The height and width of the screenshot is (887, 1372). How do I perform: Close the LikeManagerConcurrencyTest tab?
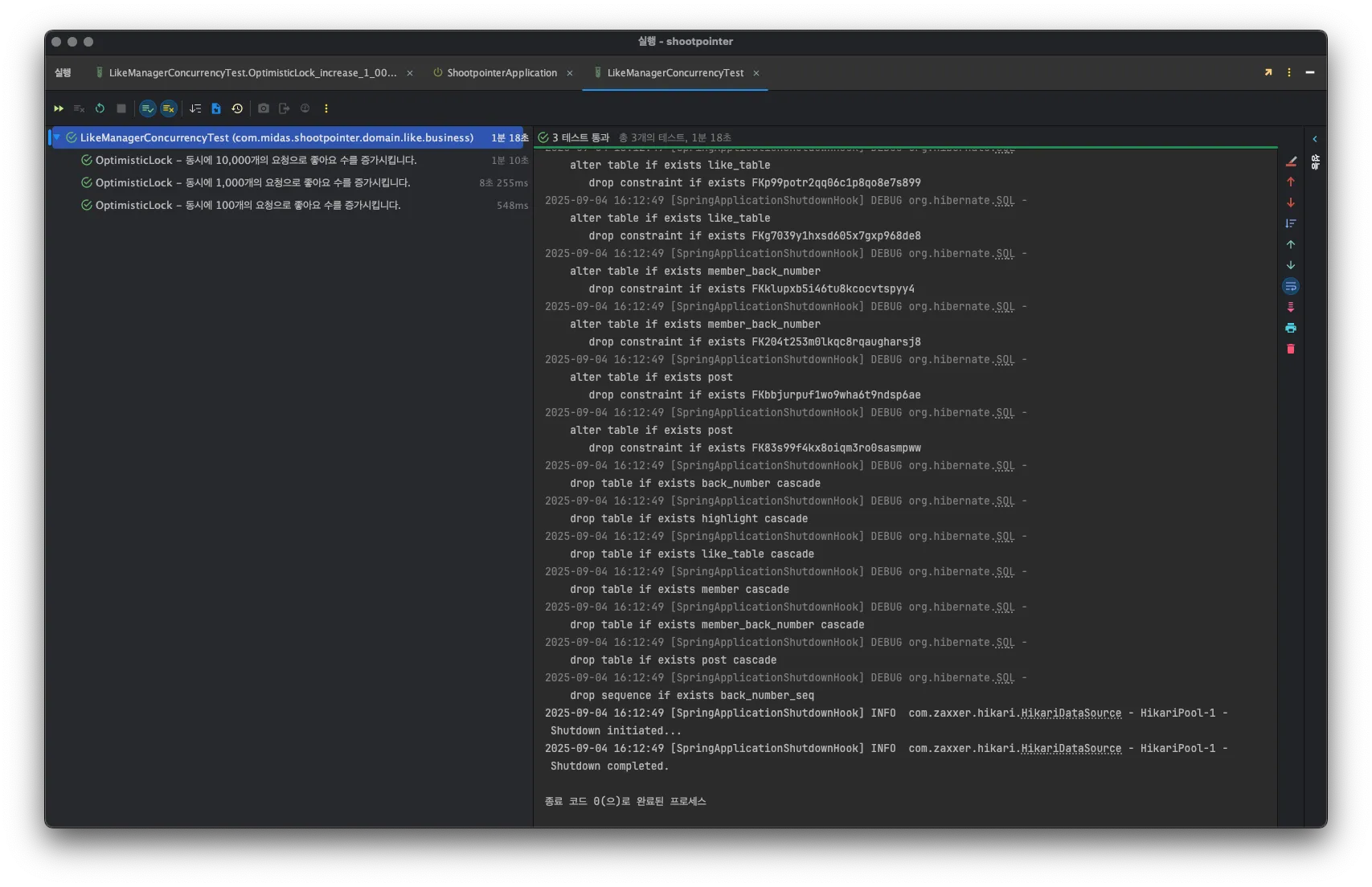(x=756, y=73)
